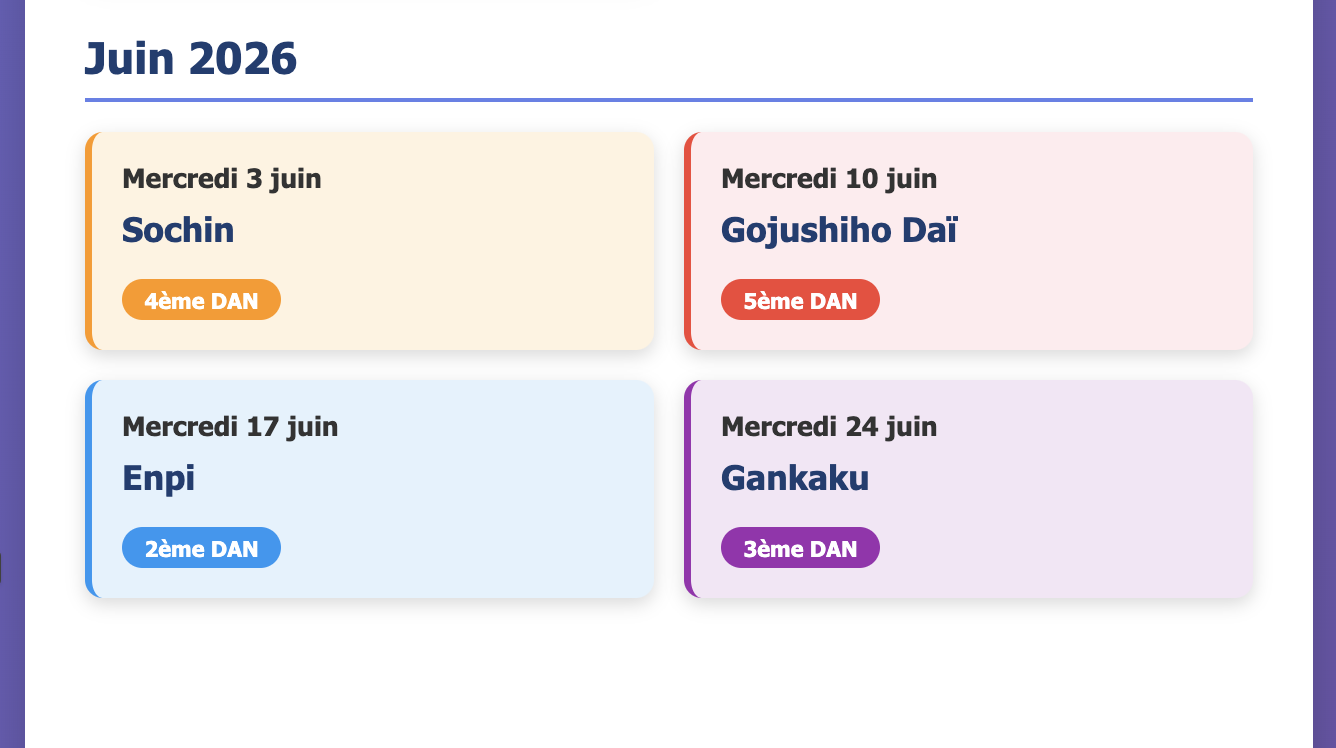The width and height of the screenshot is (1336, 748).
Task: Select the Mercredi 3 juin date label
Action: point(221,179)
